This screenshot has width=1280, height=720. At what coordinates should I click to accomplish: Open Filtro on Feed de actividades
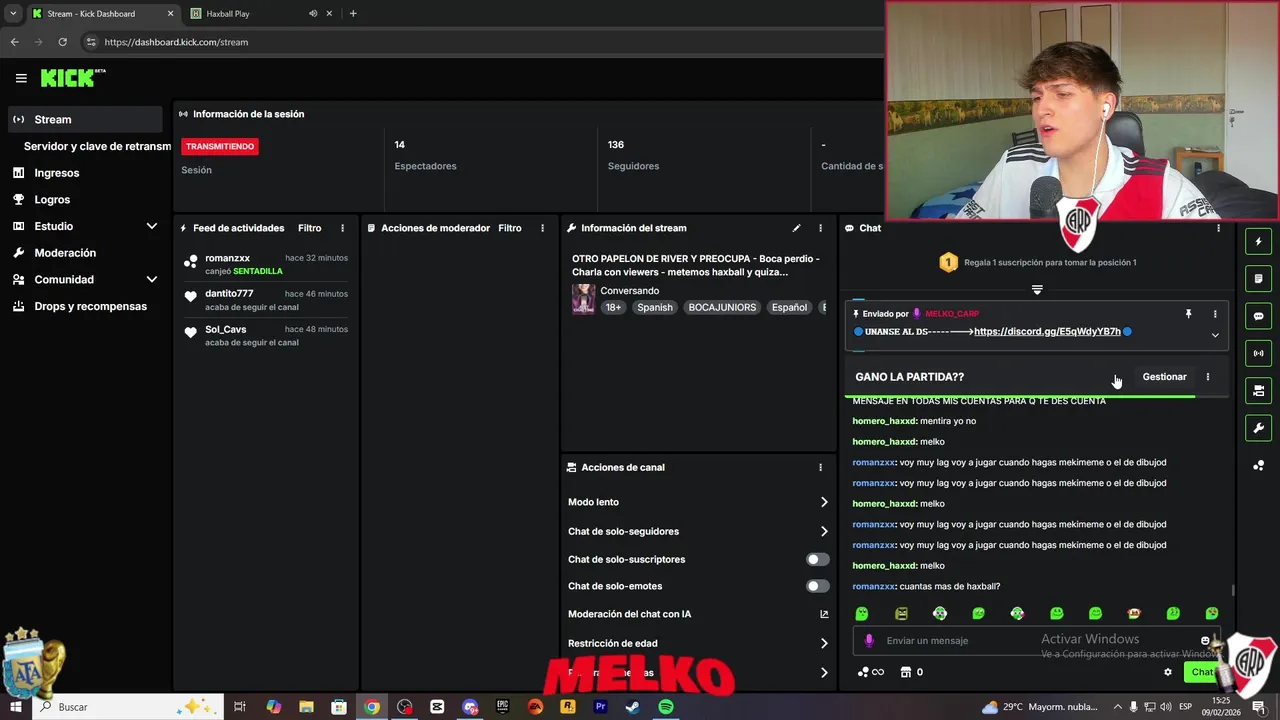(x=309, y=228)
